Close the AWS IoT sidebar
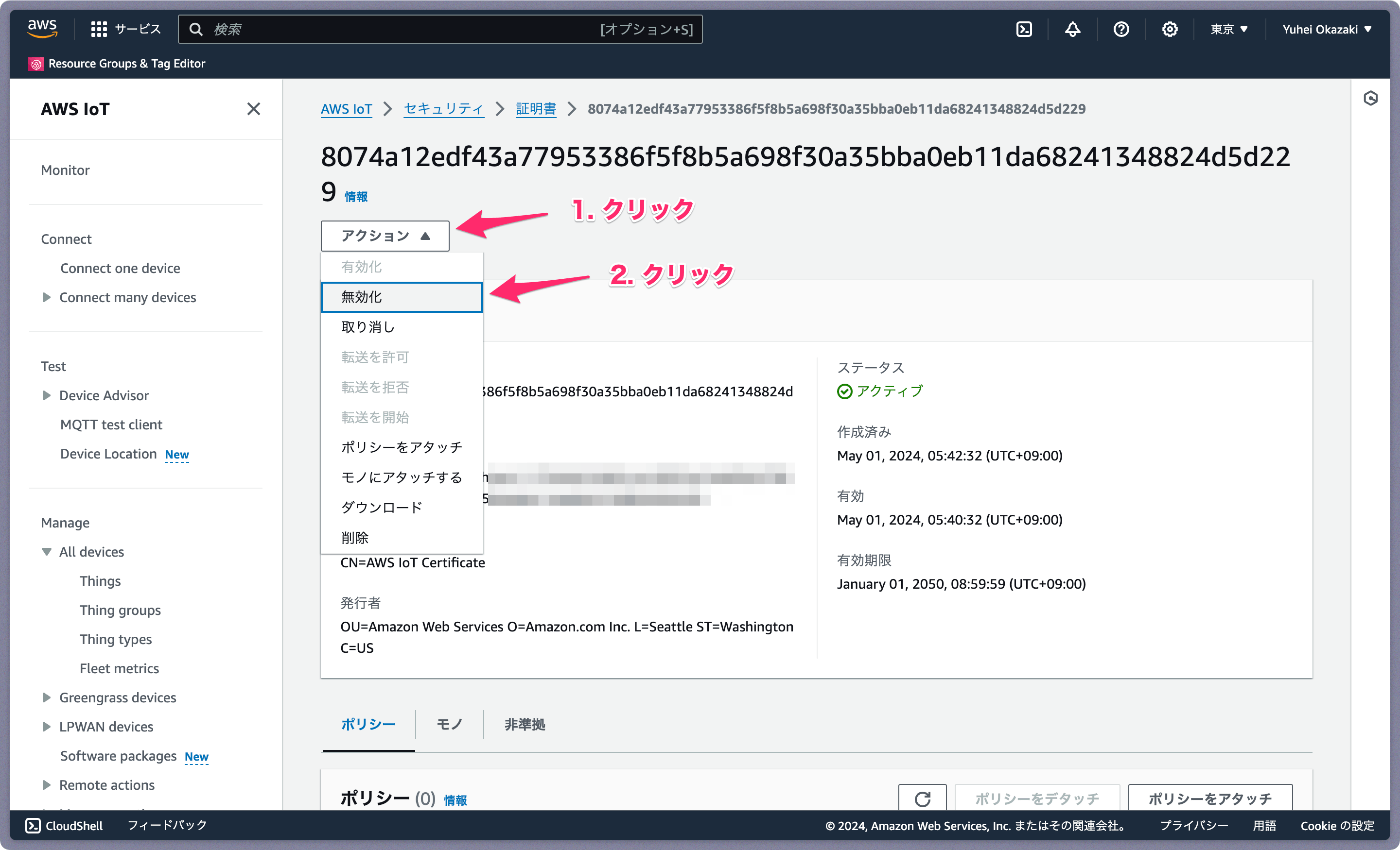The image size is (1400, 850). click(x=254, y=109)
